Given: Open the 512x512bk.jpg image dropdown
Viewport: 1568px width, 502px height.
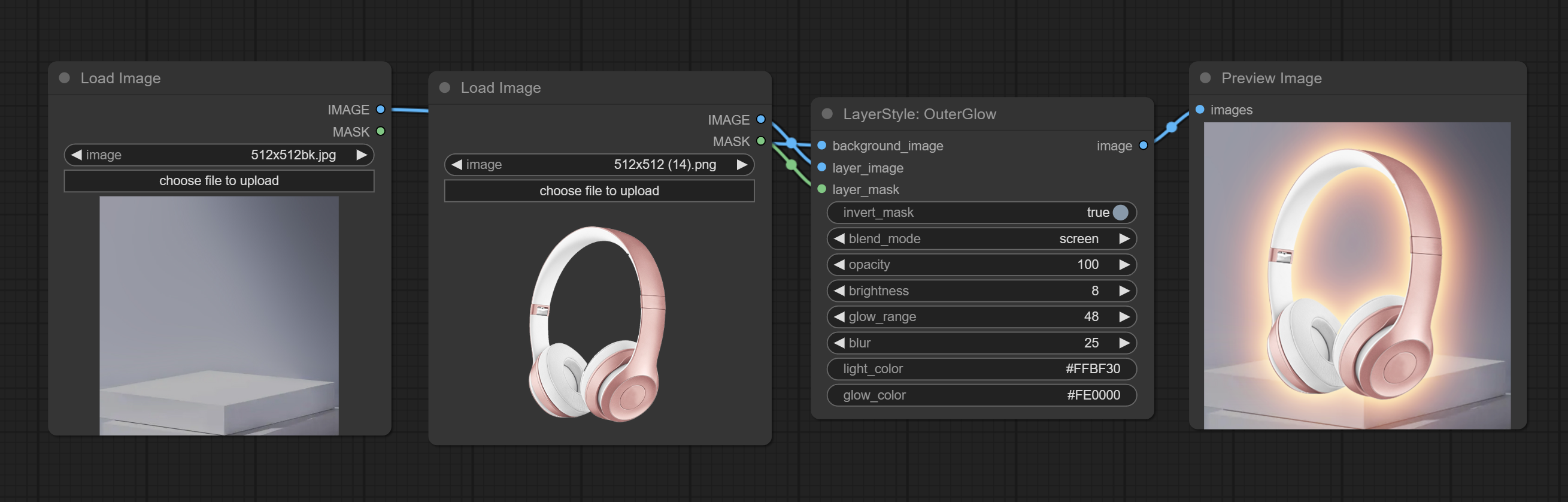Looking at the screenshot, I should point(219,155).
